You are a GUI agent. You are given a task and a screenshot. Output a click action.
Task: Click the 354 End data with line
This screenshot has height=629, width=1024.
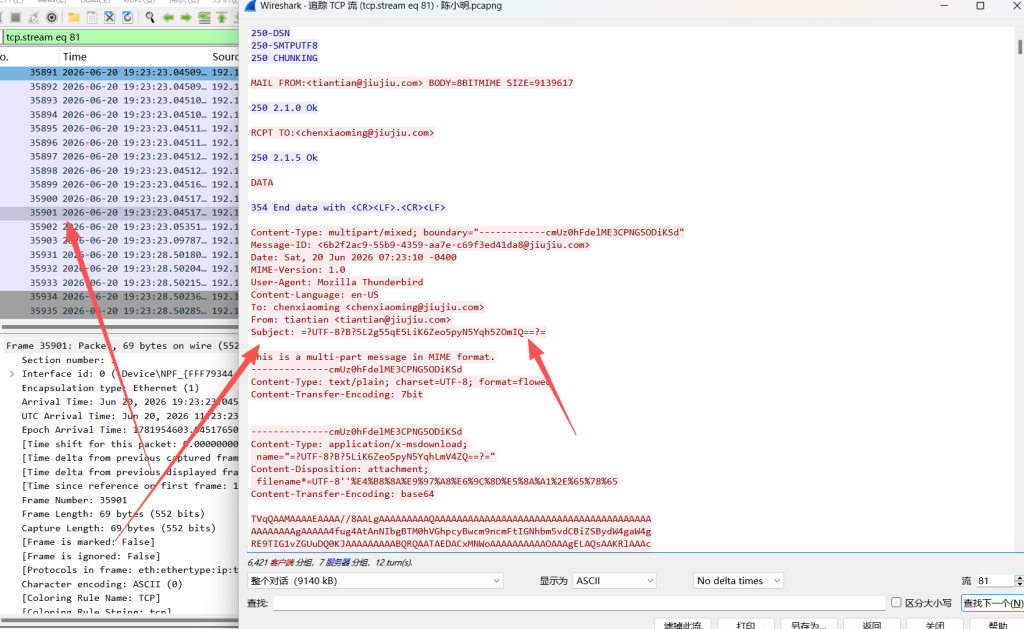348,208
